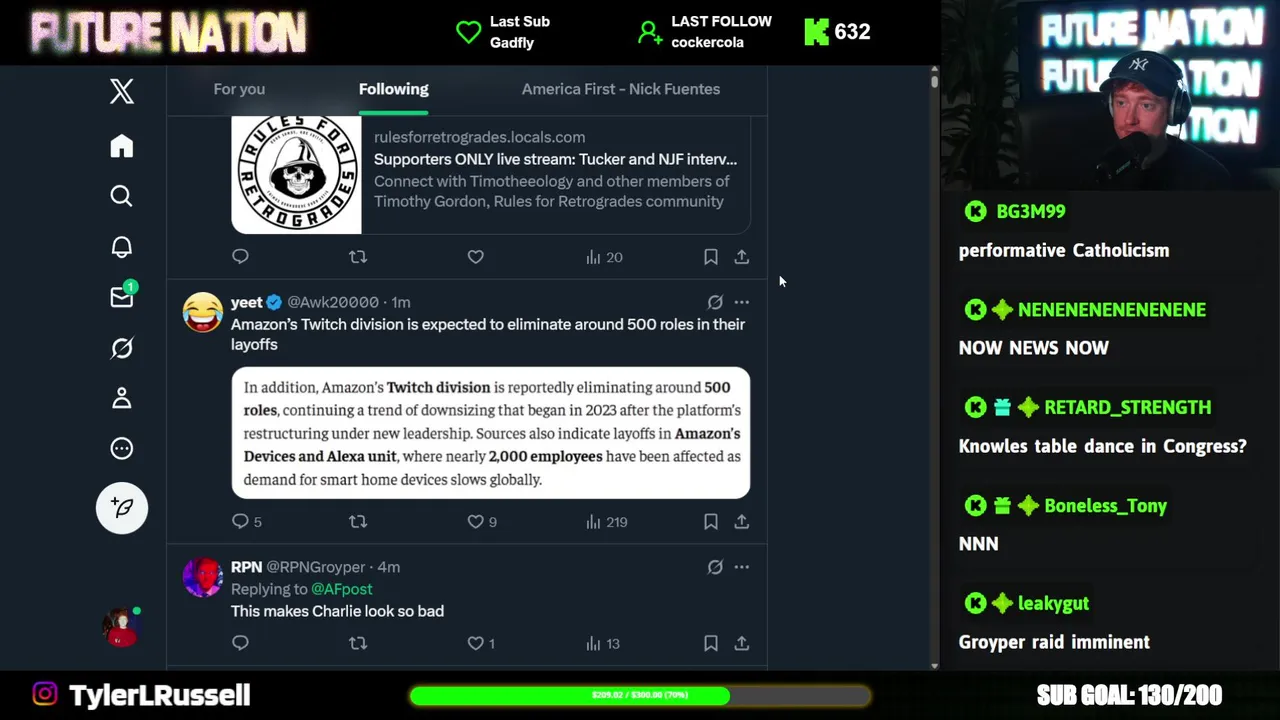The image size is (1280, 720).
Task: Click the Twitch layoffs article screenshot
Action: 490,433
